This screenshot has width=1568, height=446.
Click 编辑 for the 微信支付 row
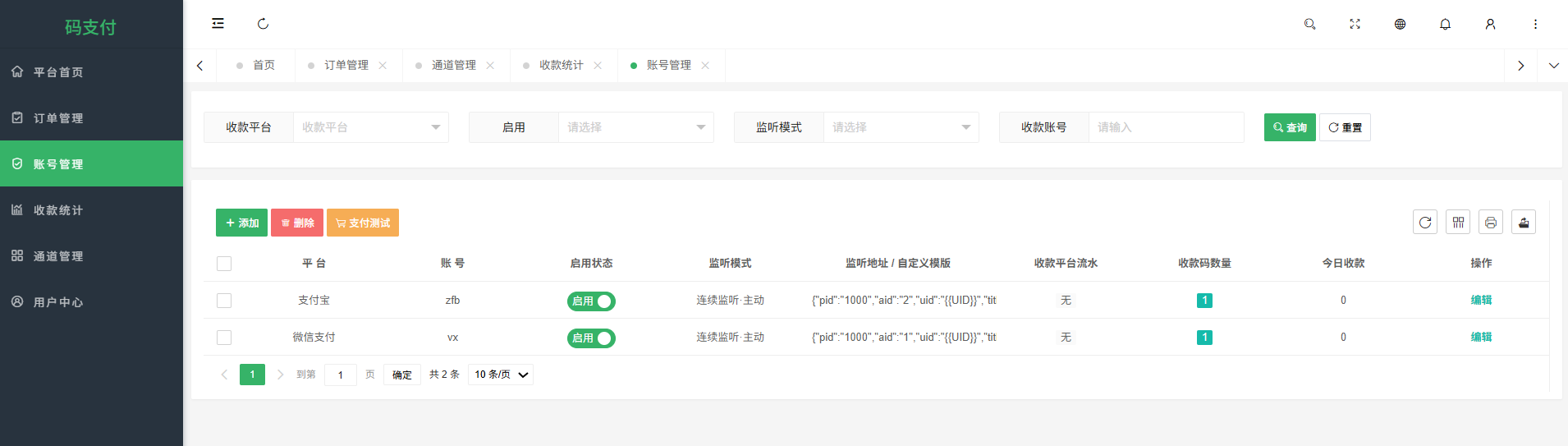(1481, 337)
